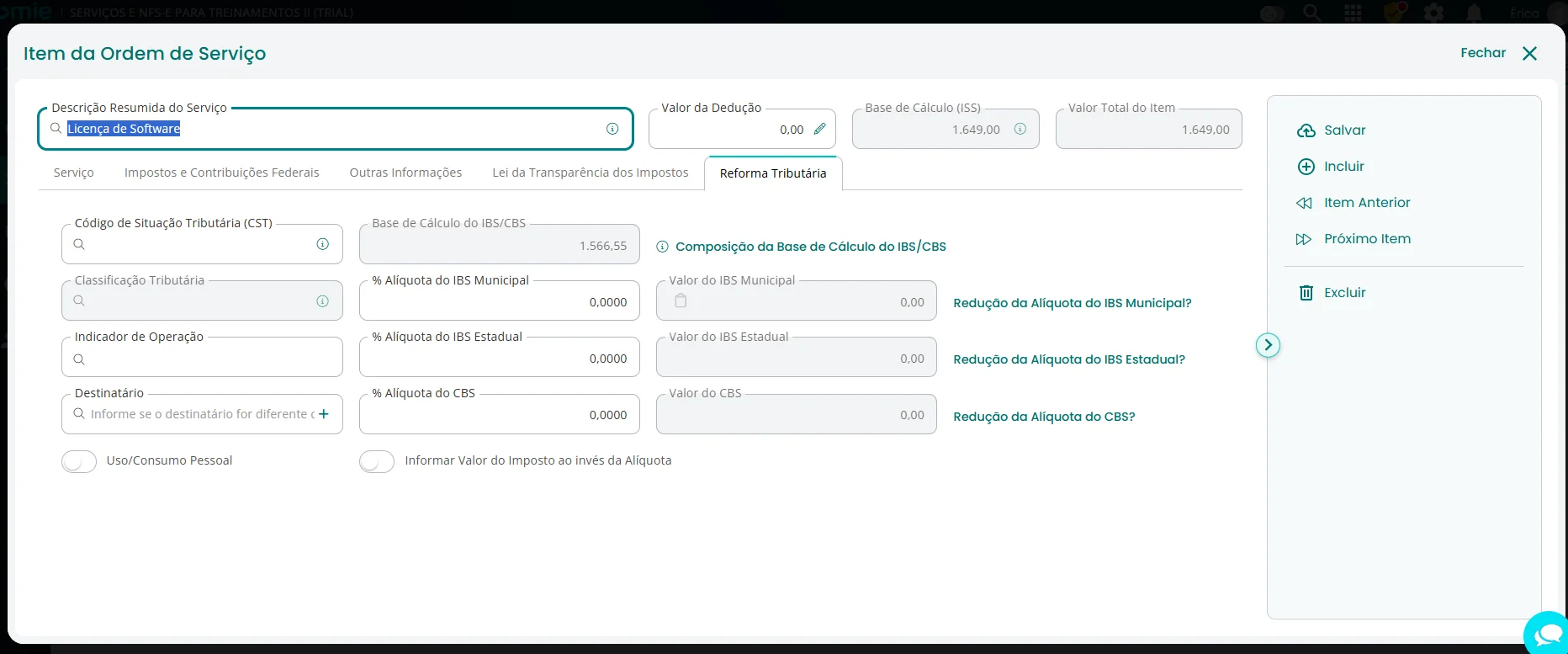Switch to the Serviço tab
Viewport: 1568px width, 654px height.
[x=74, y=173]
